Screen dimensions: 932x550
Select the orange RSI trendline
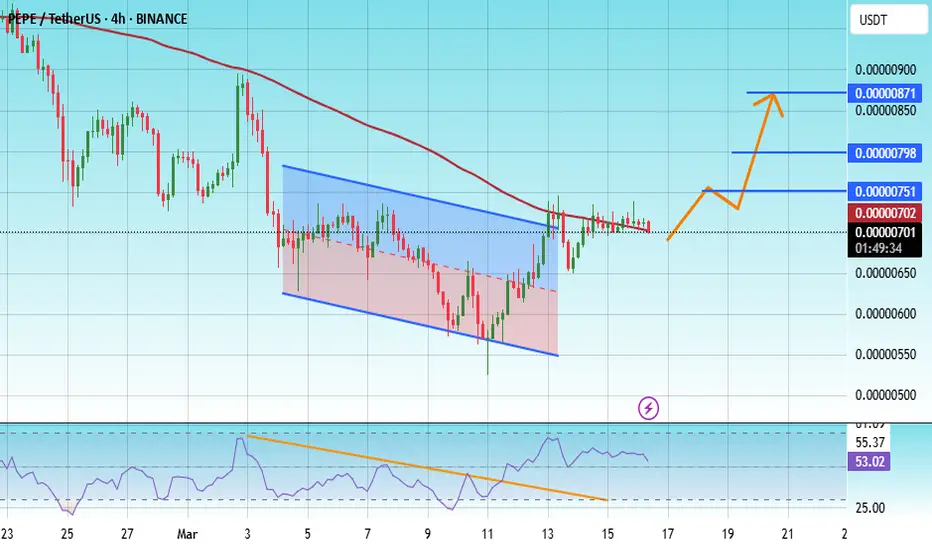[427, 468]
